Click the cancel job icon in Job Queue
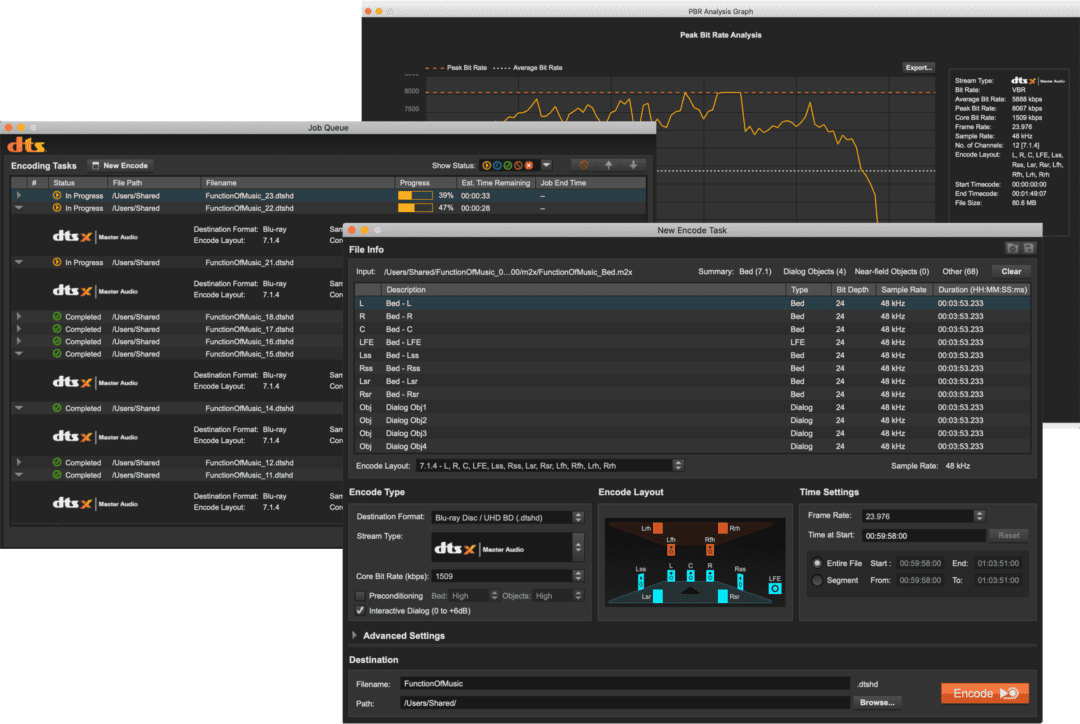1080x724 pixels. pos(583,165)
